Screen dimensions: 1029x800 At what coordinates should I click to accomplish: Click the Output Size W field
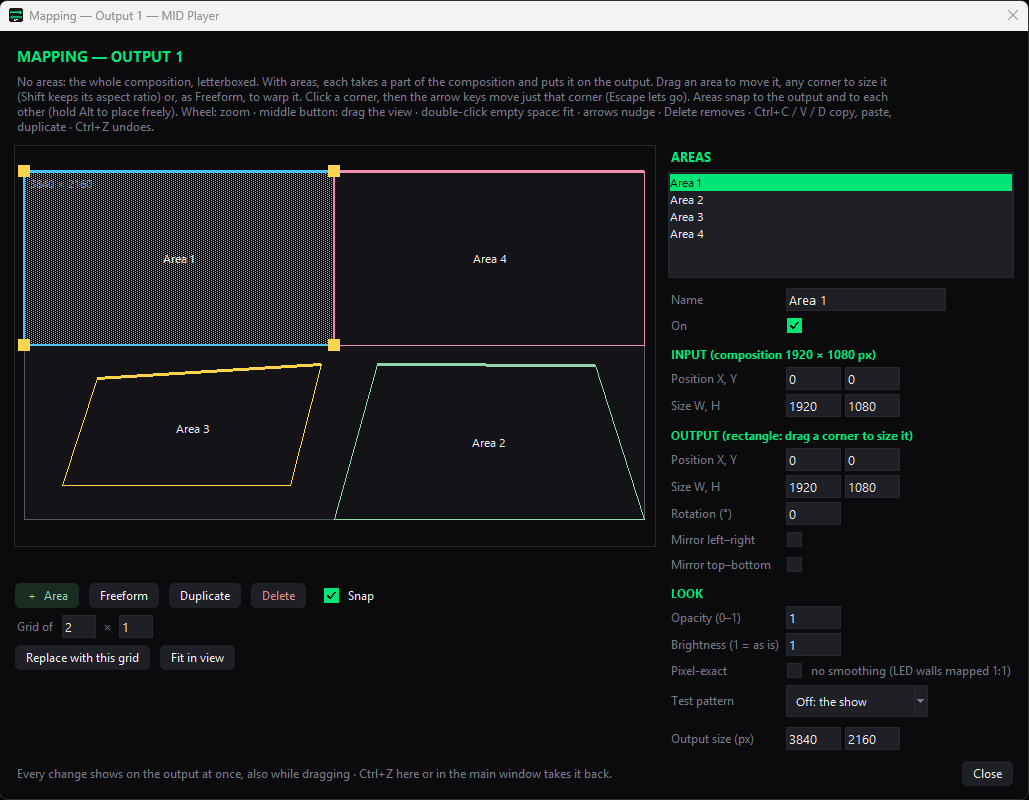coord(813,487)
